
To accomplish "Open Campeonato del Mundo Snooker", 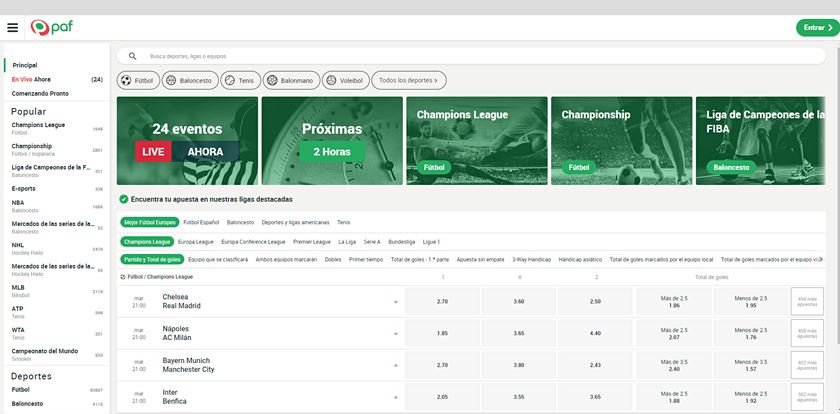I will [57, 355].
